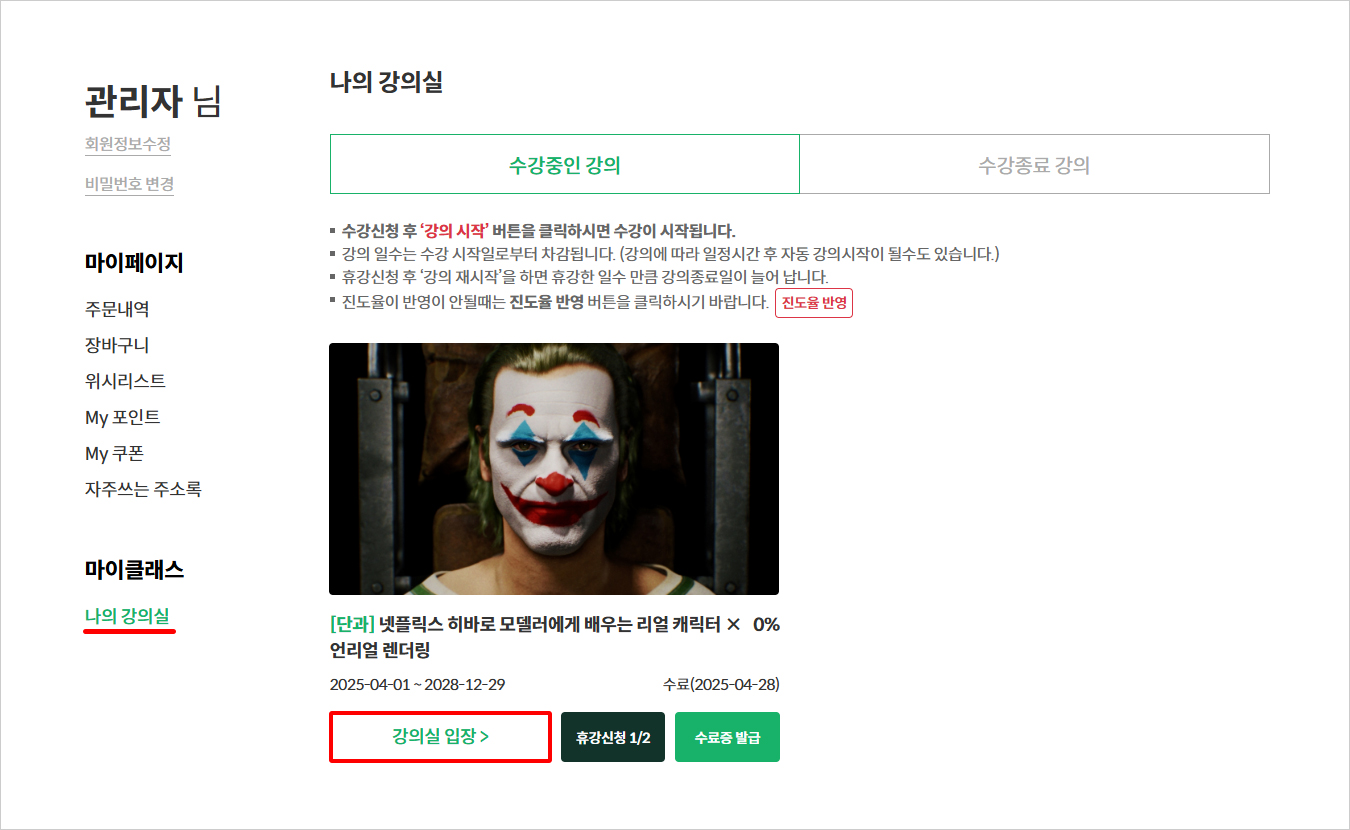Go to 주문내역 in sidebar
The height and width of the screenshot is (830, 1350).
coord(117,309)
